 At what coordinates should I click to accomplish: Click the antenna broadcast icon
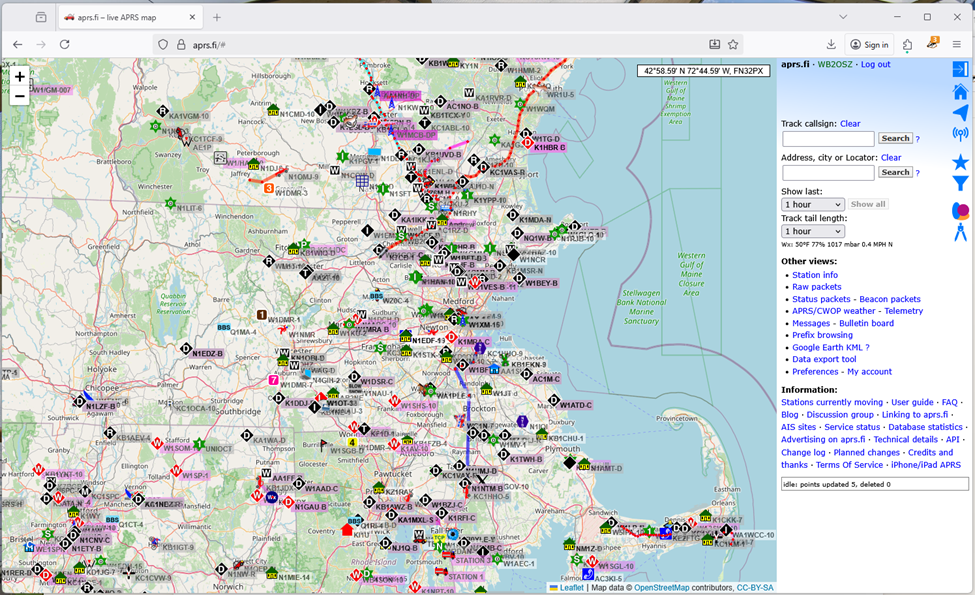coord(960,134)
